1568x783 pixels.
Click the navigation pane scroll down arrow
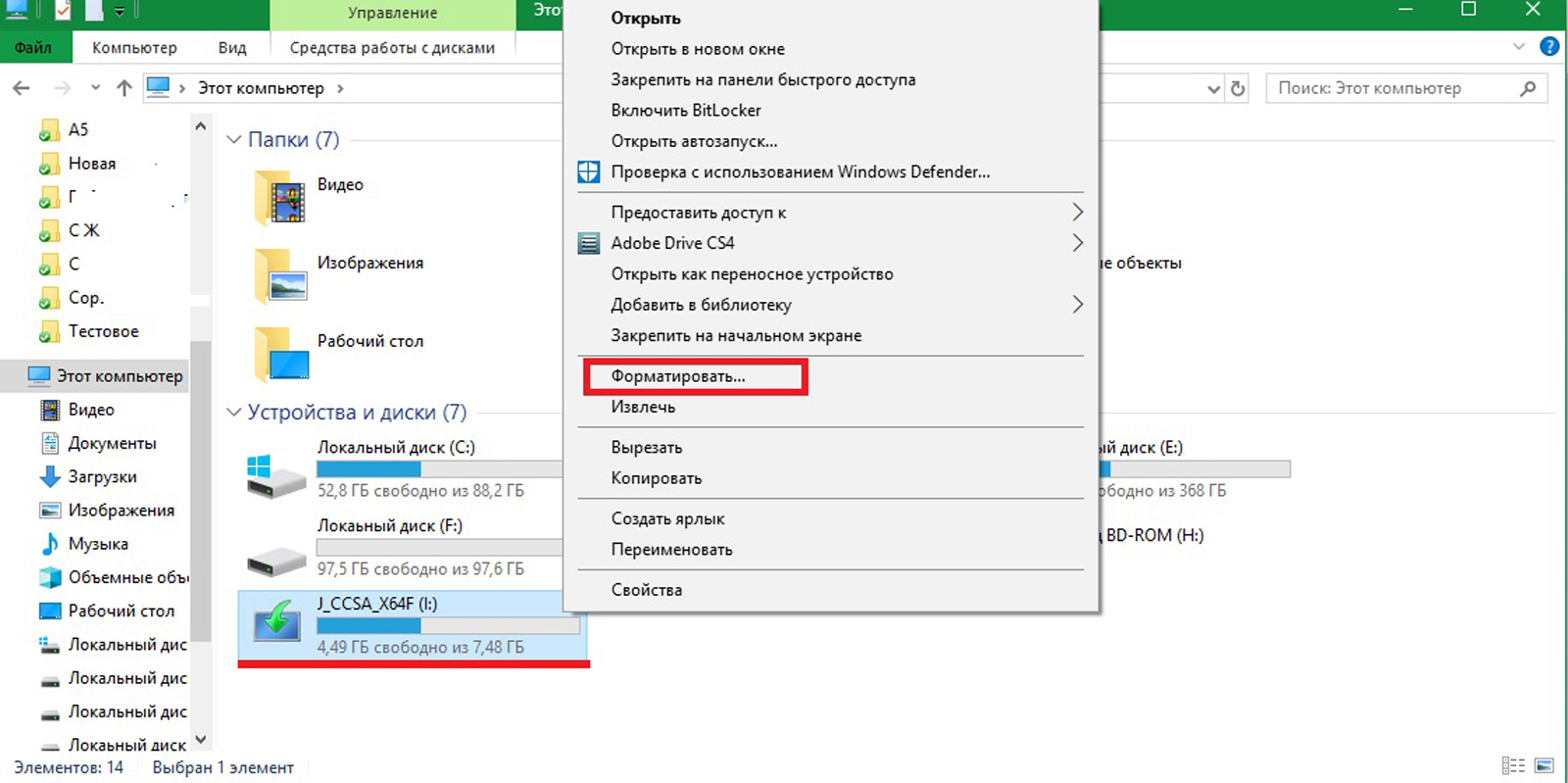(x=201, y=740)
